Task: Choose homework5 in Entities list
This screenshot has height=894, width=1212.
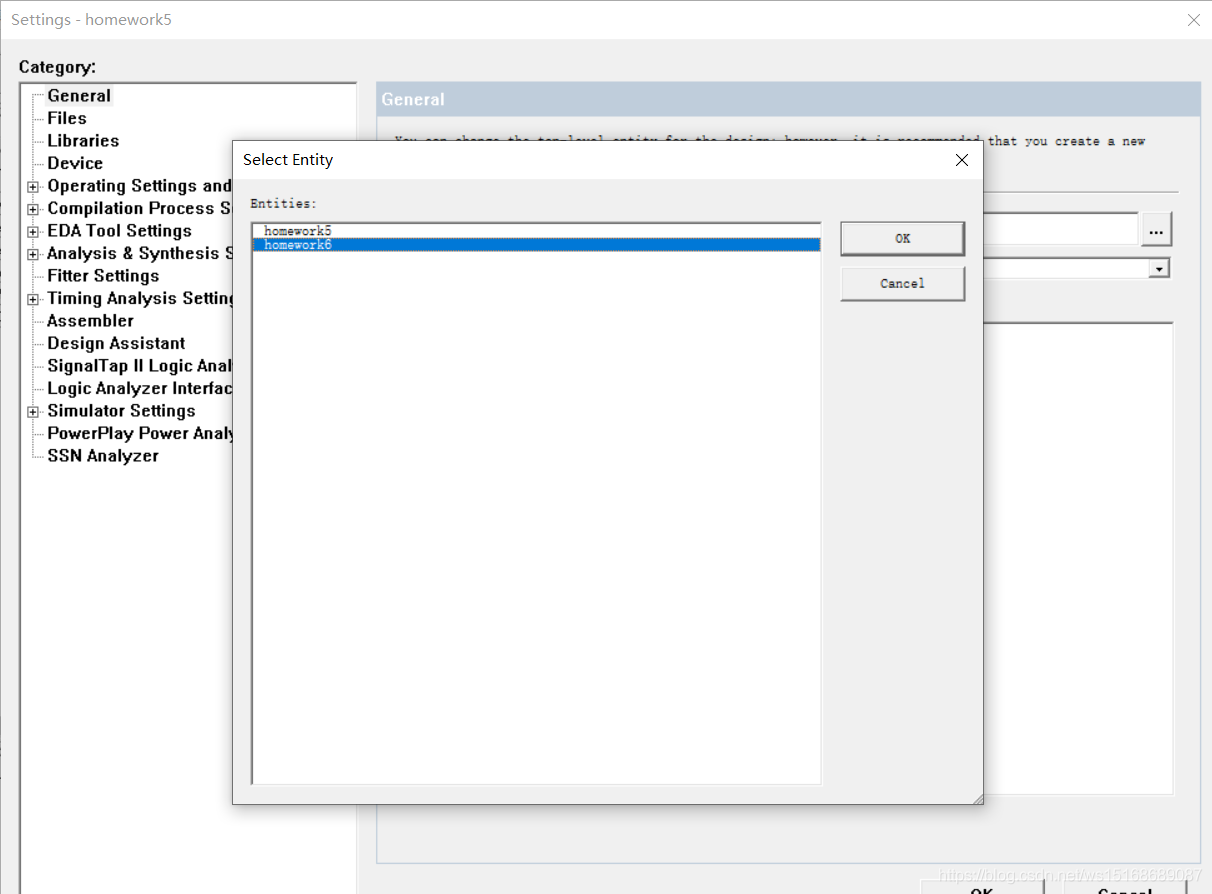Action: [536, 231]
